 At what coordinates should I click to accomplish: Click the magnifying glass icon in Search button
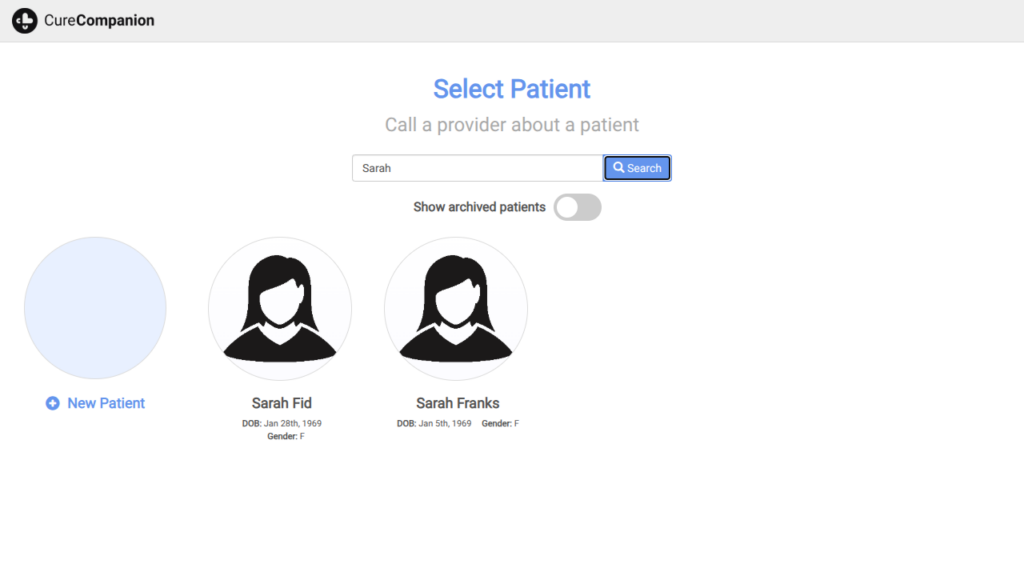[x=619, y=168]
